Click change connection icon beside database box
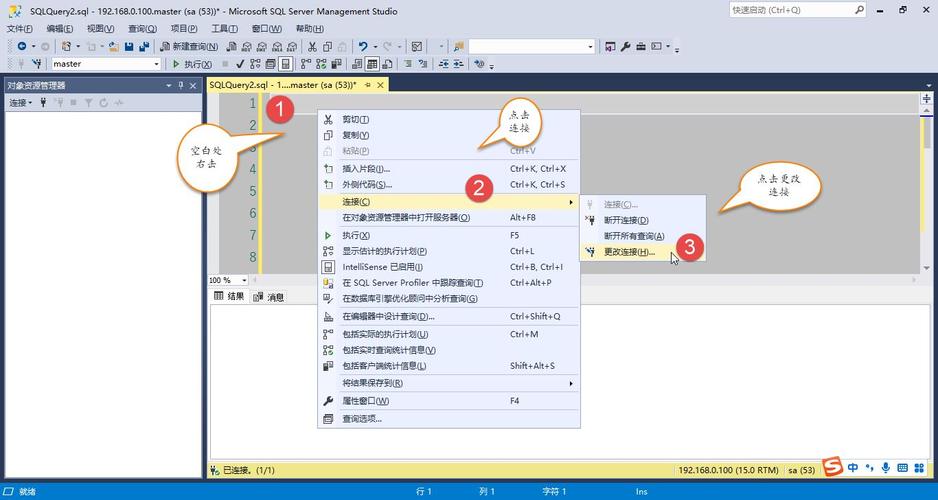The height and width of the screenshot is (500, 938). tap(37, 64)
